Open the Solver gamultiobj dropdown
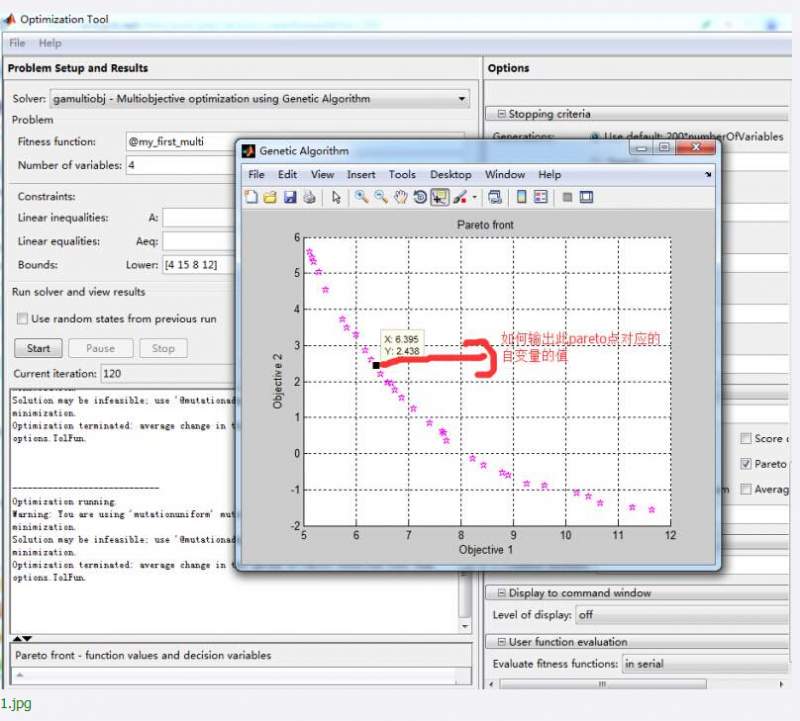The height and width of the screenshot is (721, 800). [260, 98]
